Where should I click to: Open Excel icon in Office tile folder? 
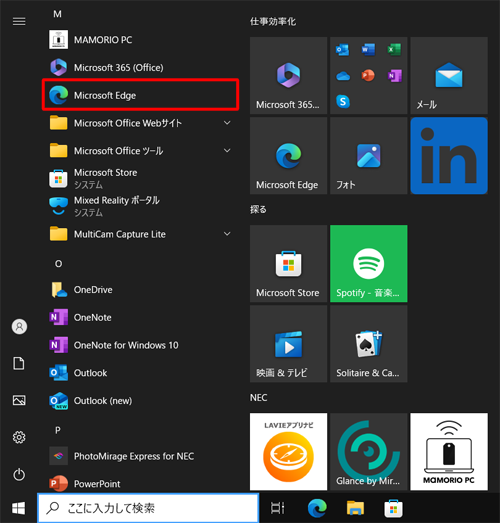[394, 50]
